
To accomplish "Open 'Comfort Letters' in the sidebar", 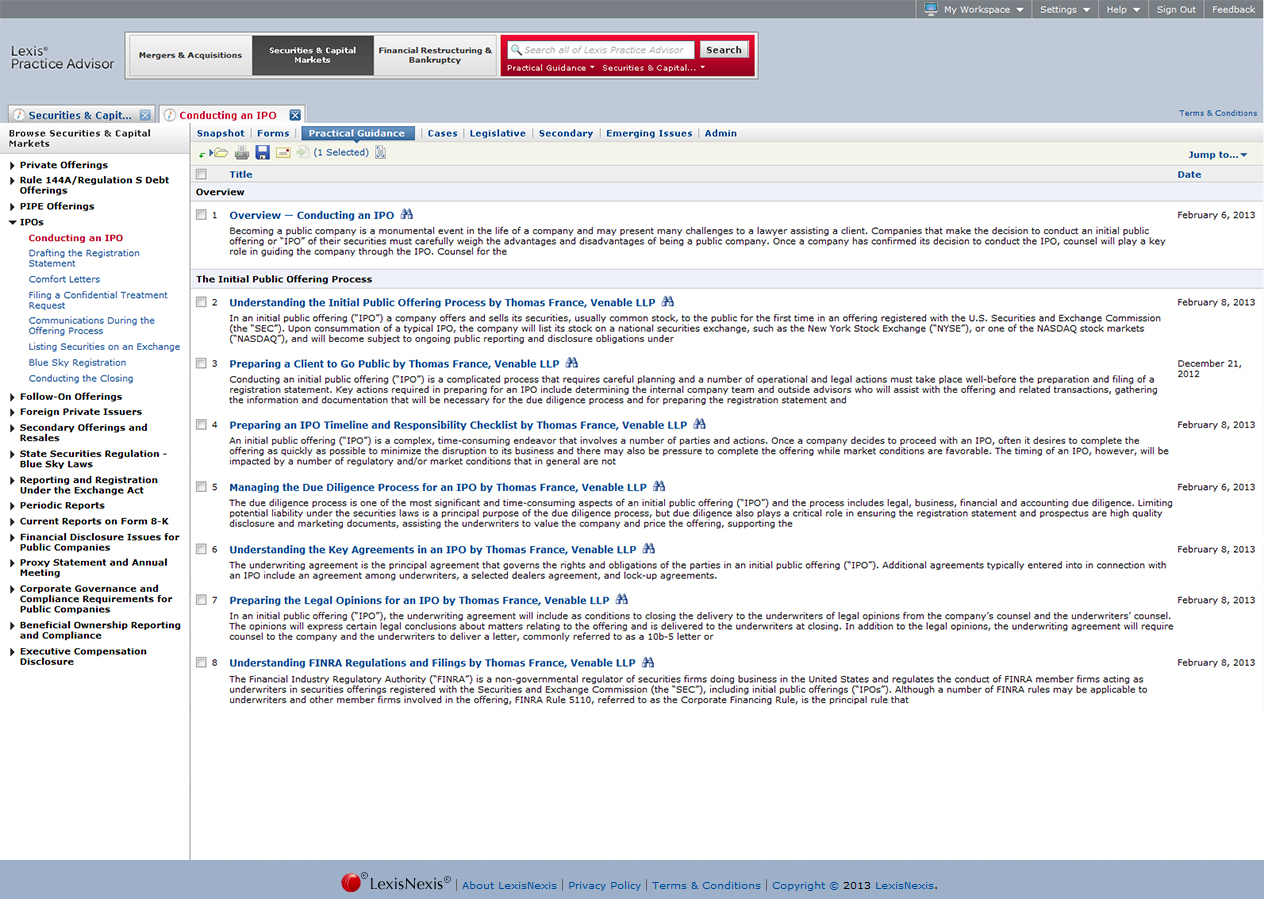I will pyautogui.click(x=64, y=279).
